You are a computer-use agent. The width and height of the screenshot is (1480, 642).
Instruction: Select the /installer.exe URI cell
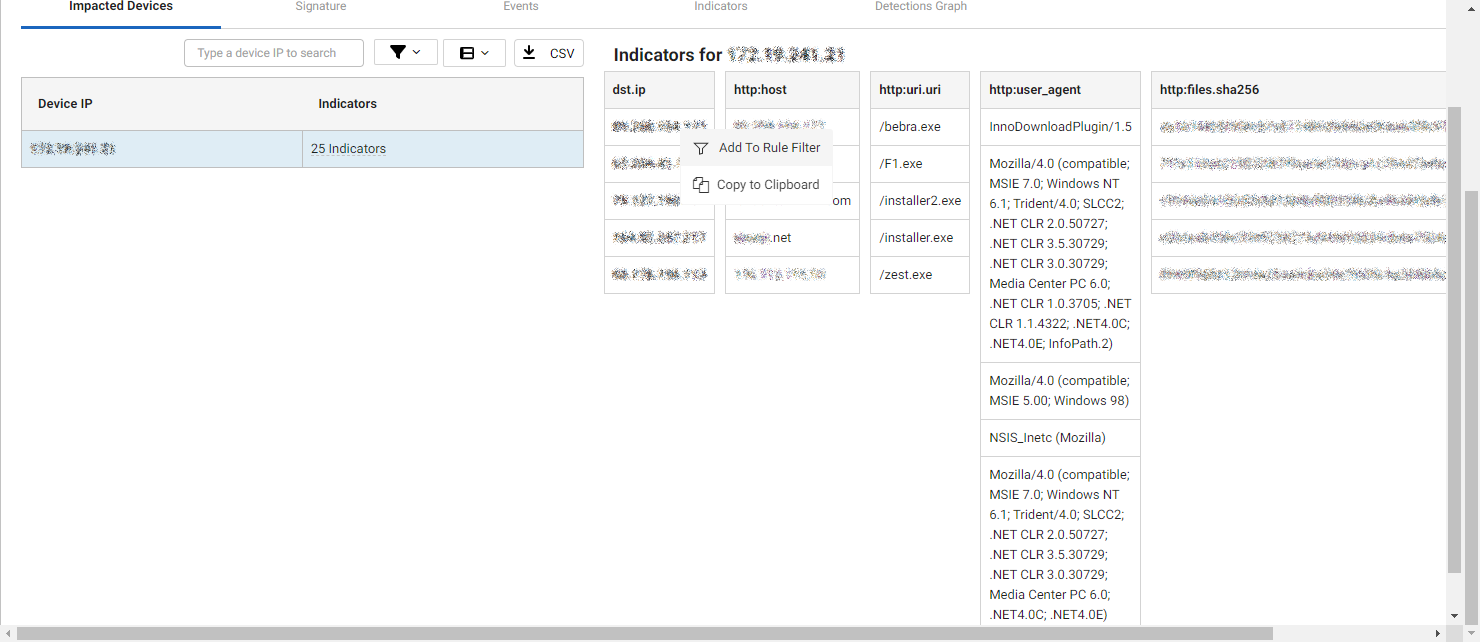[920, 238]
